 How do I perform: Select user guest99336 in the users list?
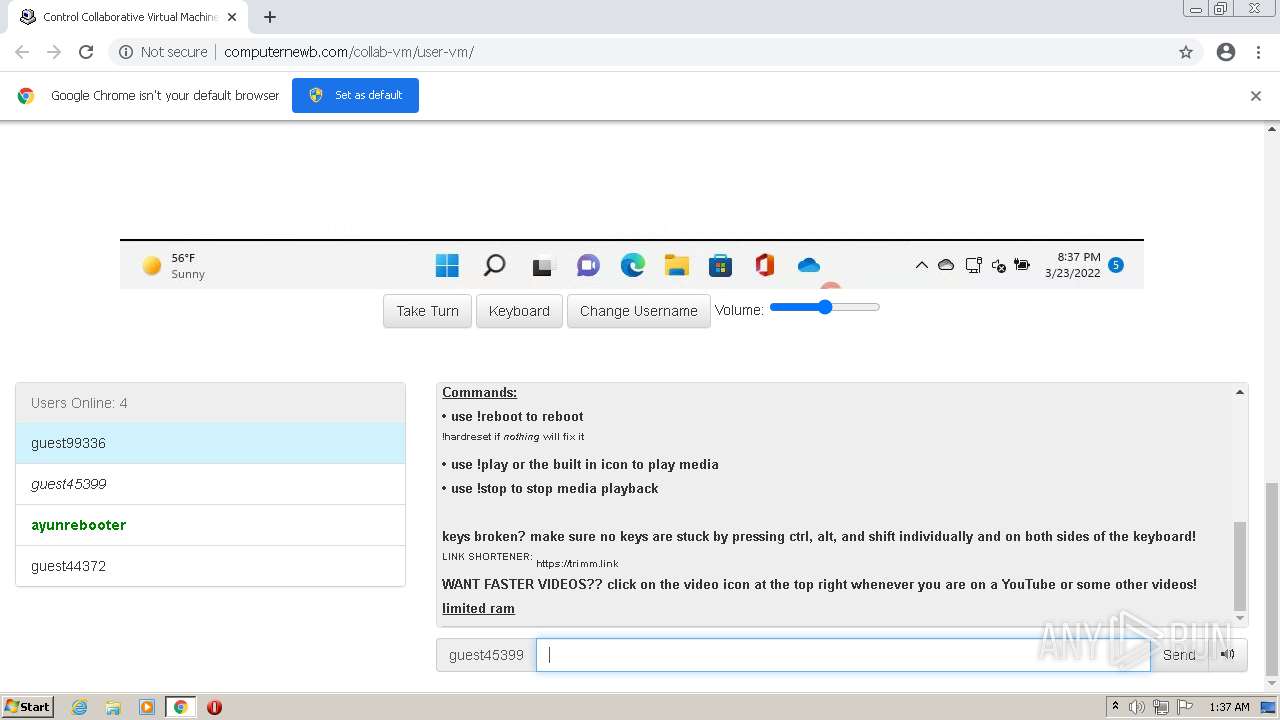pos(210,443)
